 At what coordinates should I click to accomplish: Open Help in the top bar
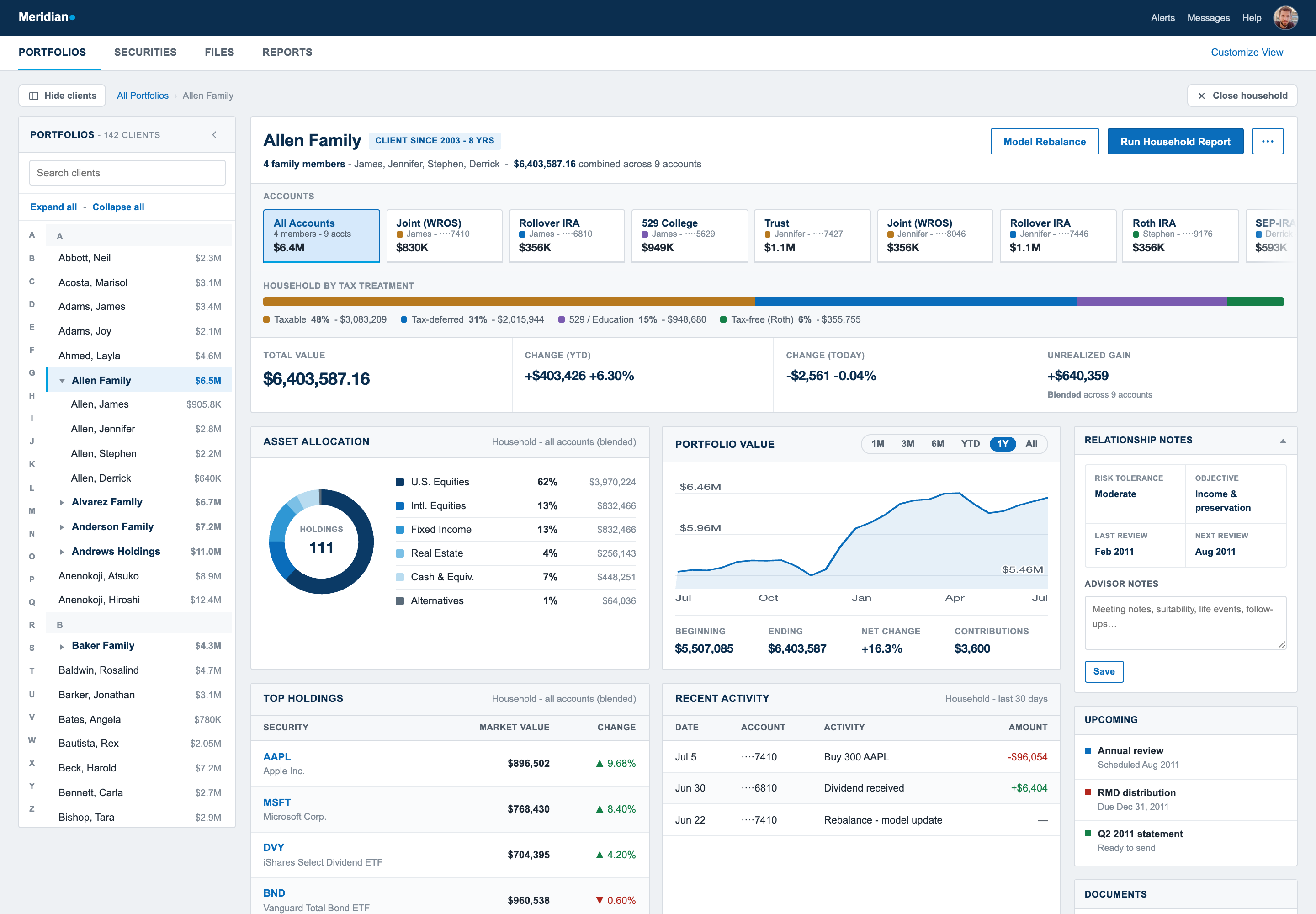pyautogui.click(x=1251, y=18)
